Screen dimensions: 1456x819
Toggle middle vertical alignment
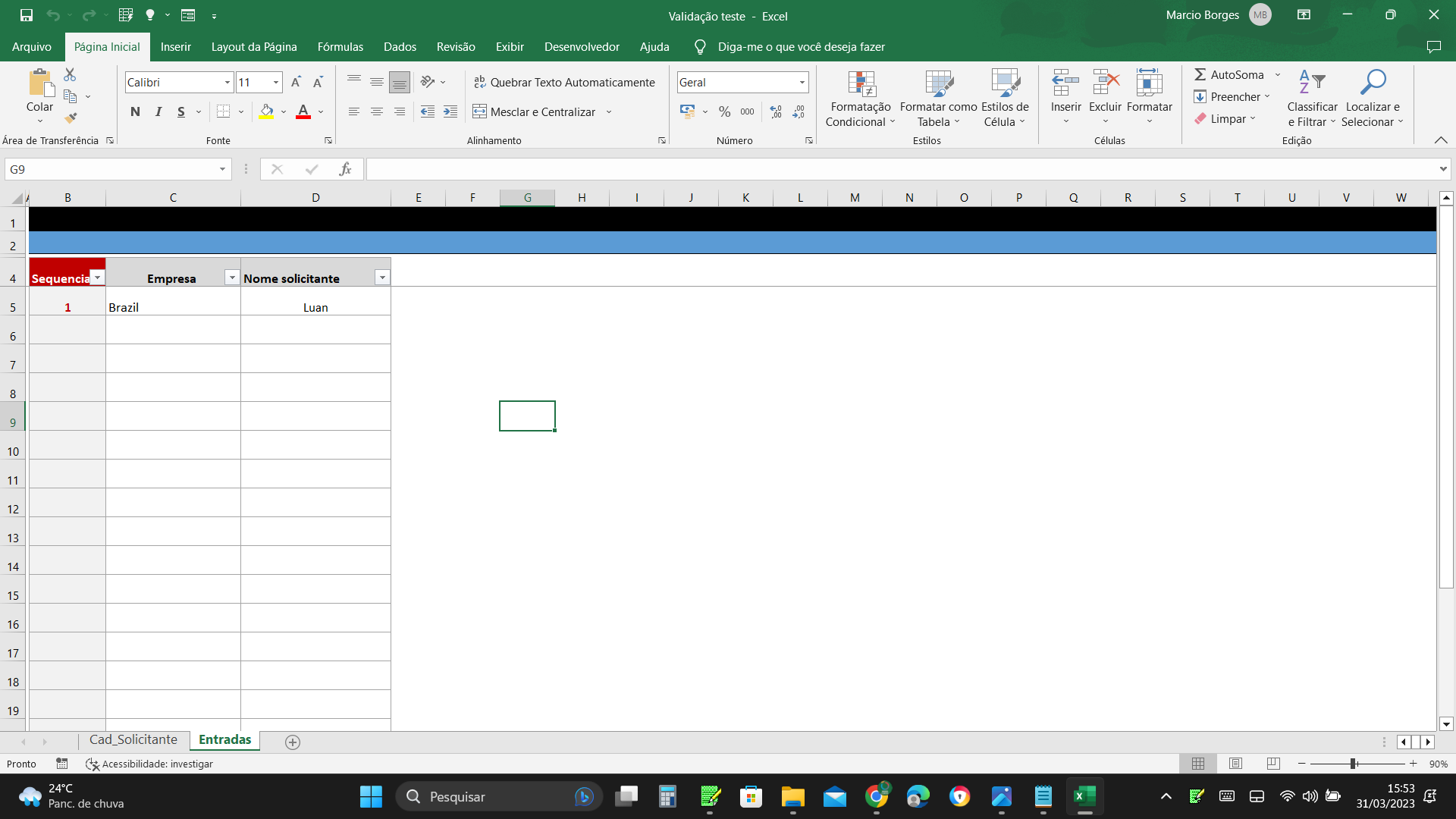coord(377,82)
